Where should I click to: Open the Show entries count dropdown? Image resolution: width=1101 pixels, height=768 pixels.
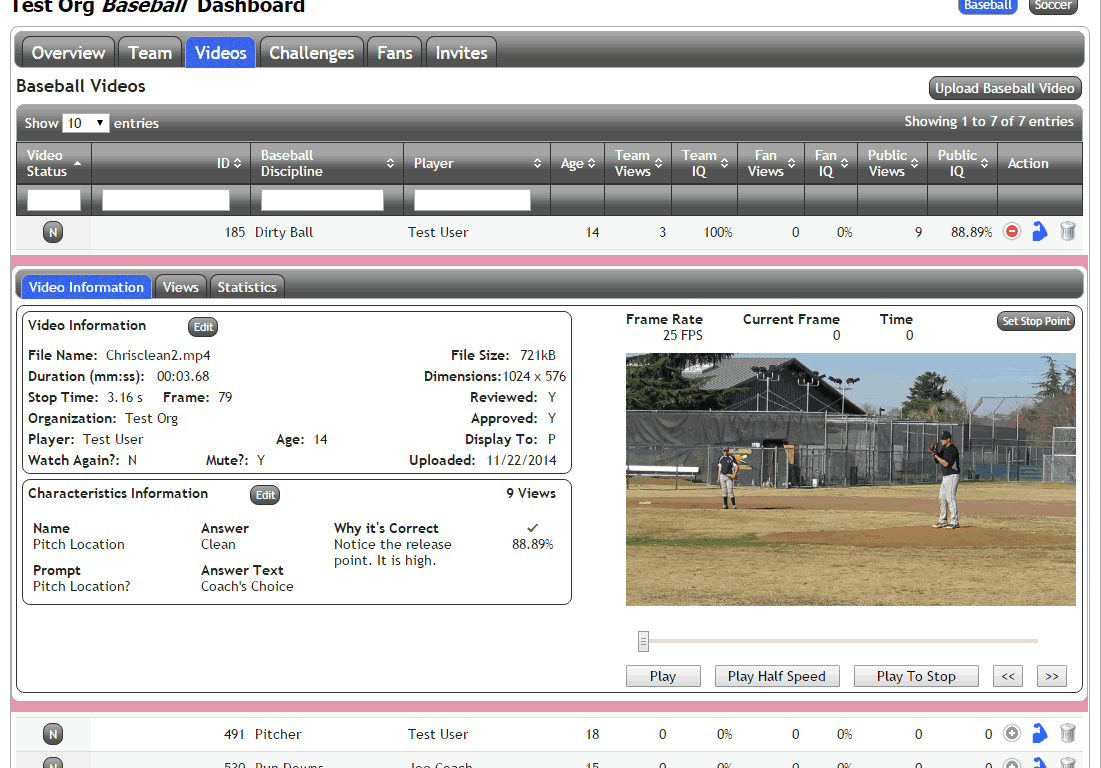tap(85, 123)
